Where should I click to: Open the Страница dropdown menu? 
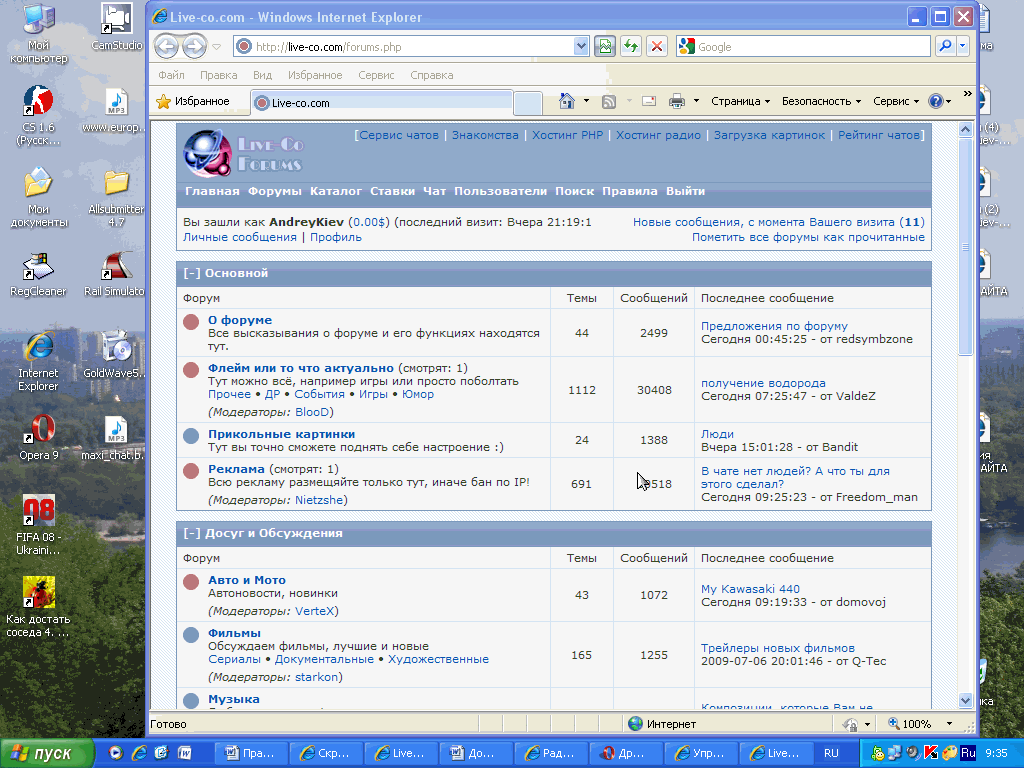(740, 101)
